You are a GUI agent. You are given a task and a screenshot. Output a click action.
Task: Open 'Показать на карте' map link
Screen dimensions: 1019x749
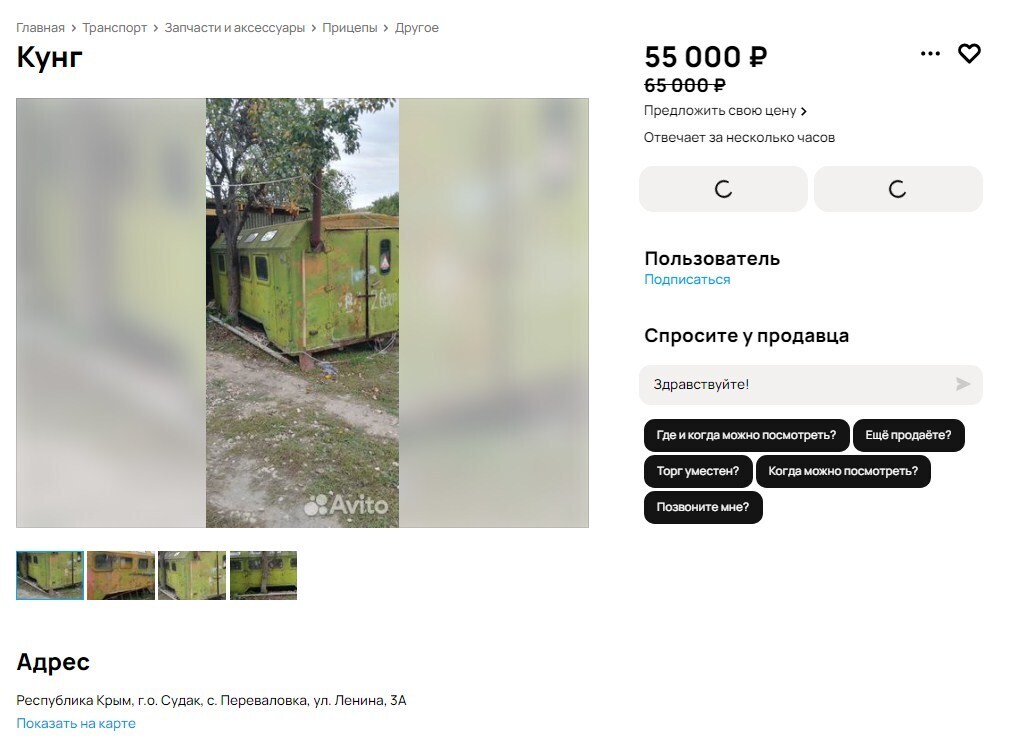(76, 723)
